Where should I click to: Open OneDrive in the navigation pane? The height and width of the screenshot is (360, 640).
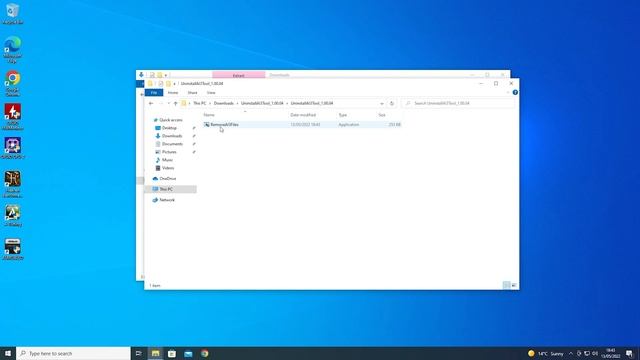click(168, 179)
